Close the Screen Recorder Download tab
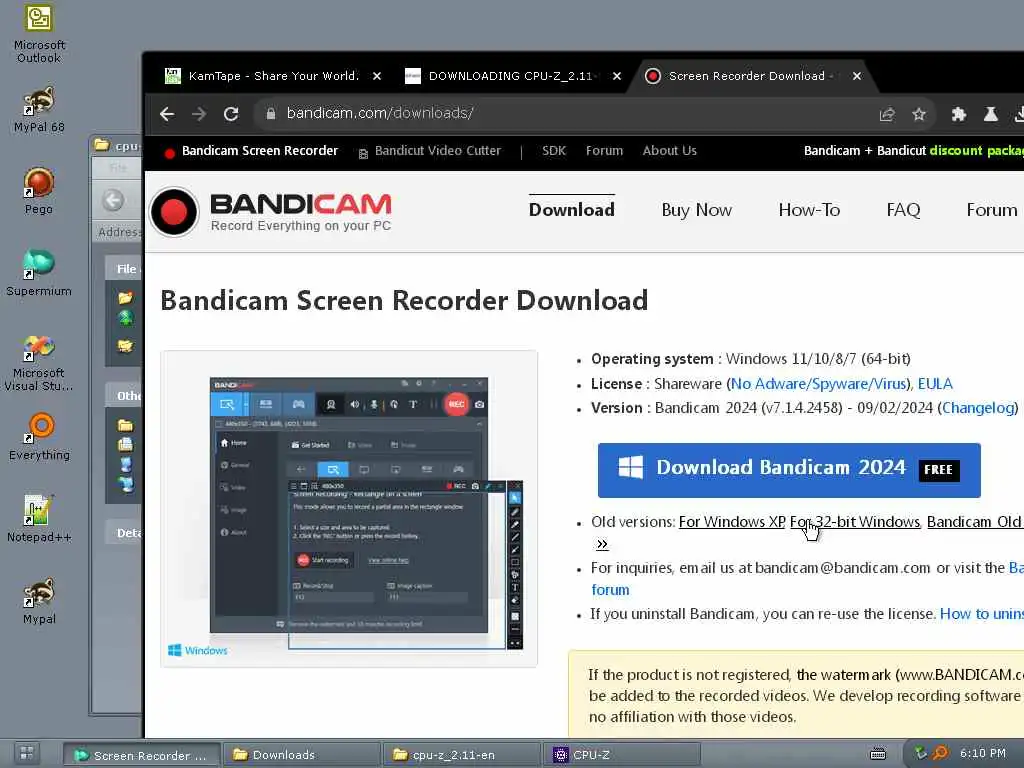 (x=857, y=76)
